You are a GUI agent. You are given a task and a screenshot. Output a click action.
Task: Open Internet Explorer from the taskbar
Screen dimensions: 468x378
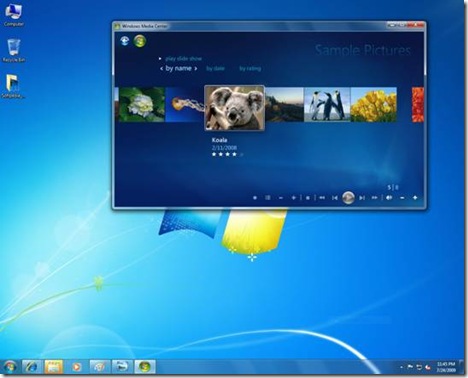[x=32, y=367]
